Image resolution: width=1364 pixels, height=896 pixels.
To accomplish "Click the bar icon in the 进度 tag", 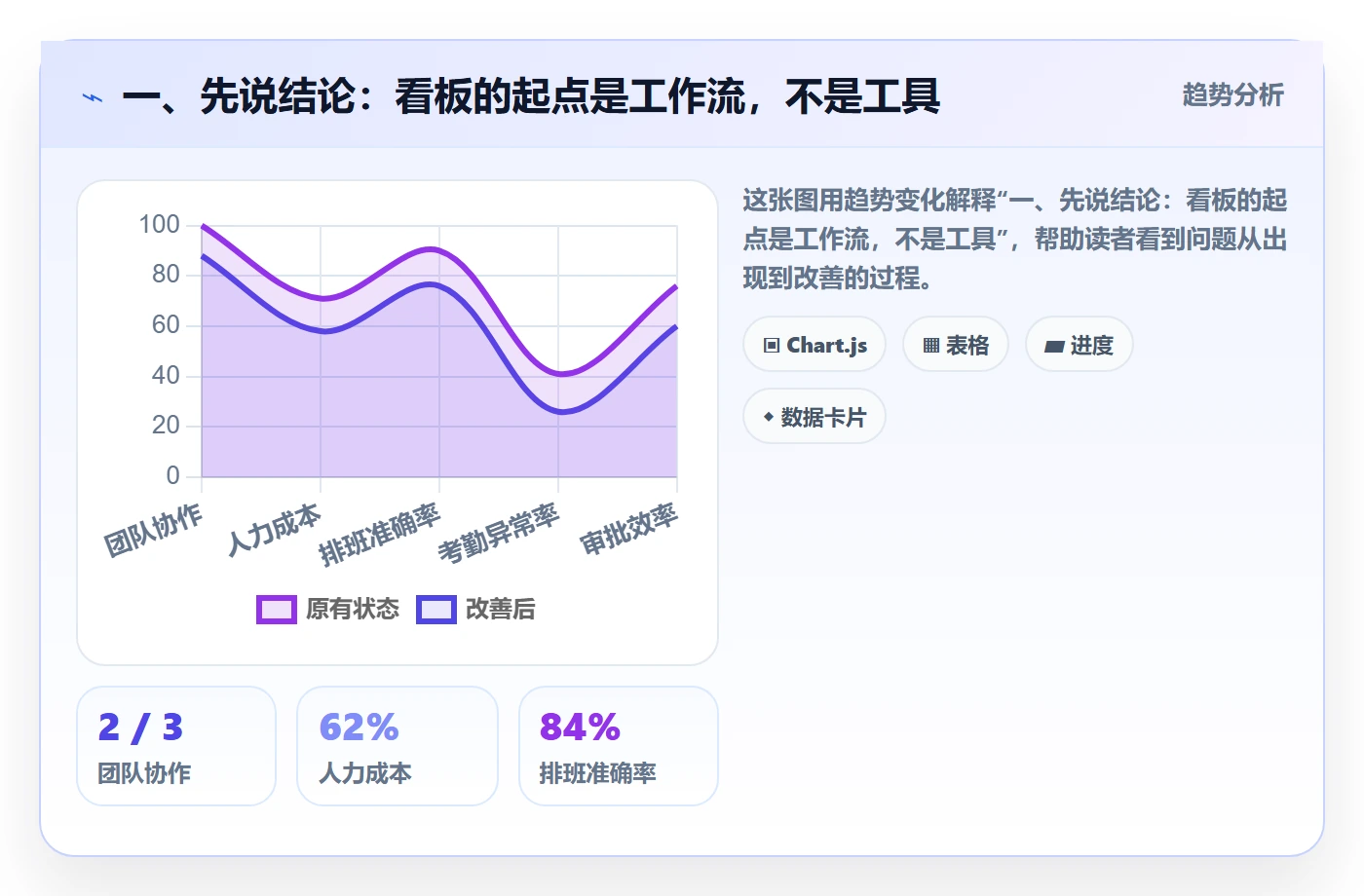I will [1054, 347].
